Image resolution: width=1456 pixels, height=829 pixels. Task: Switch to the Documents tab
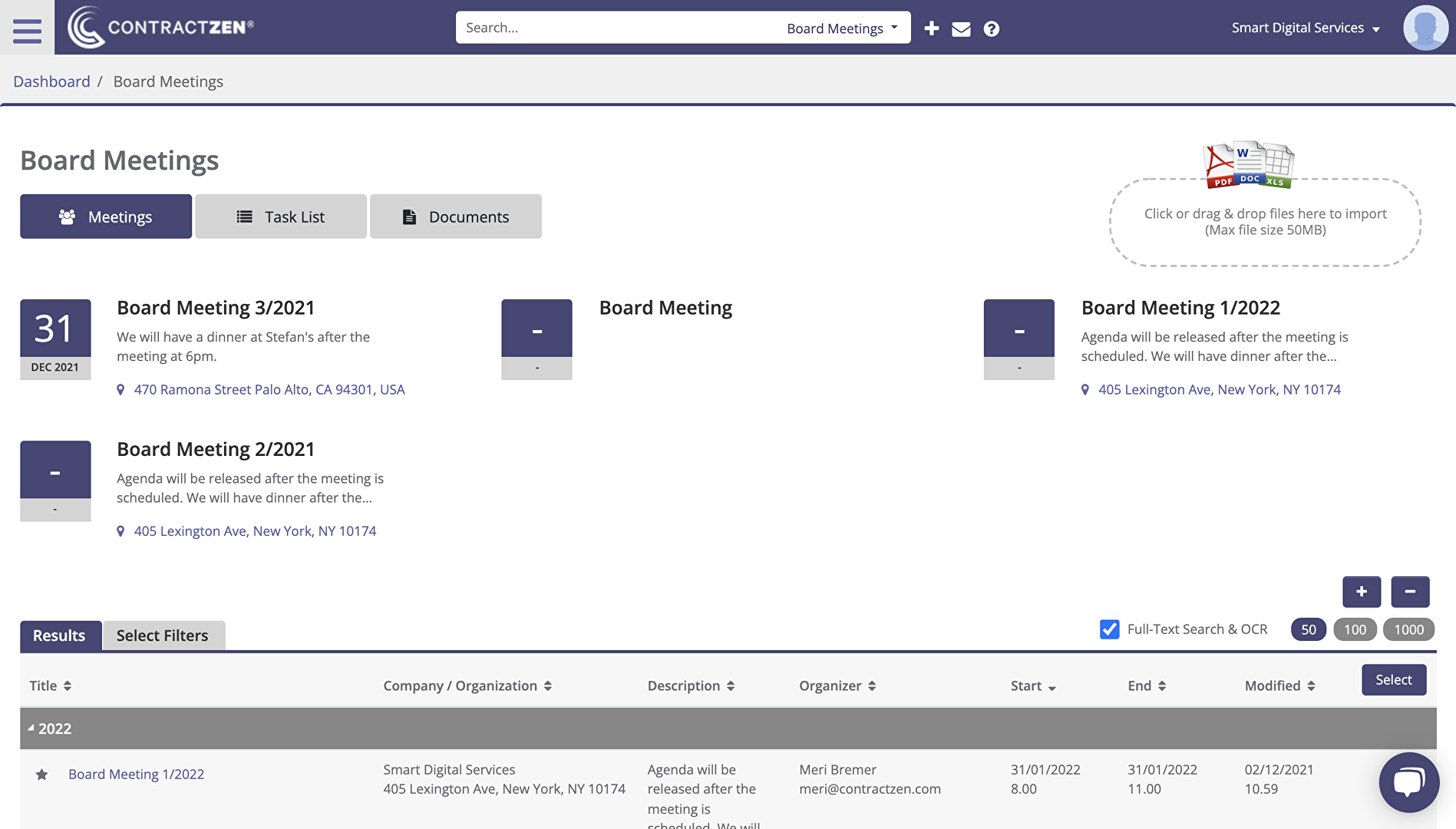click(x=456, y=216)
